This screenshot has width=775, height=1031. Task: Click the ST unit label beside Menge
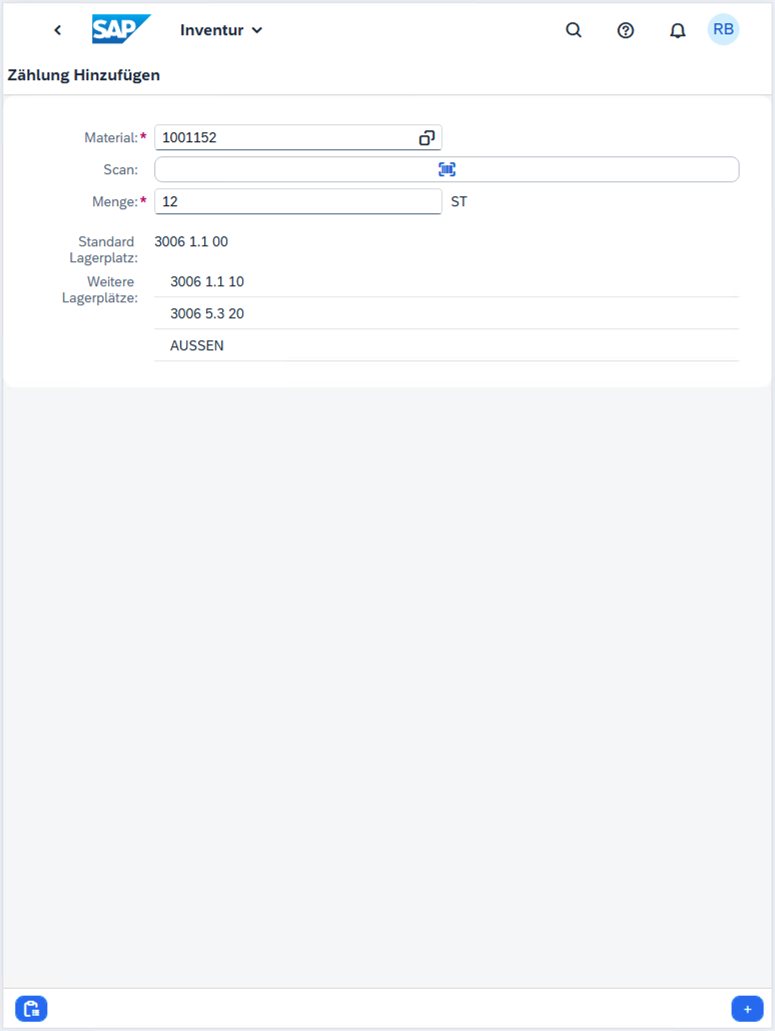(459, 202)
